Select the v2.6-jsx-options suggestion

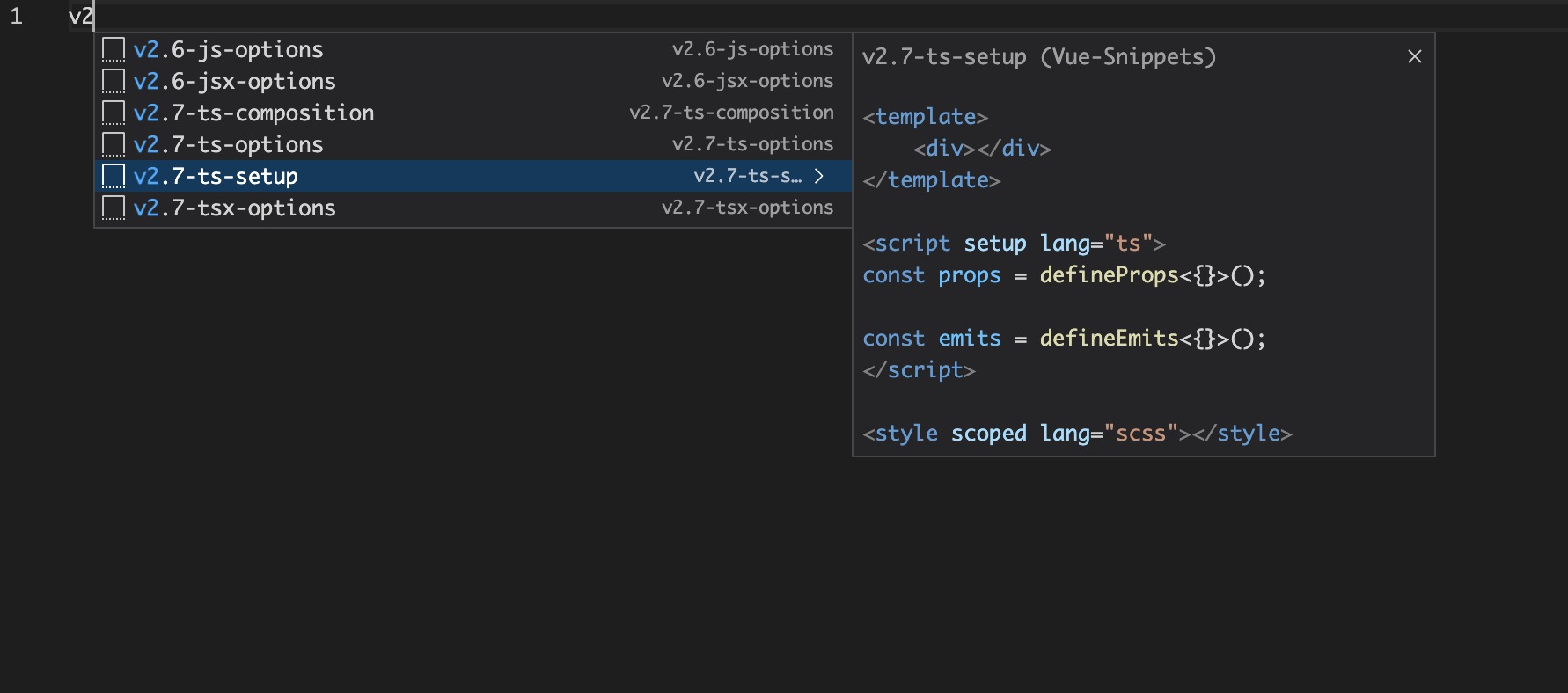[235, 82]
